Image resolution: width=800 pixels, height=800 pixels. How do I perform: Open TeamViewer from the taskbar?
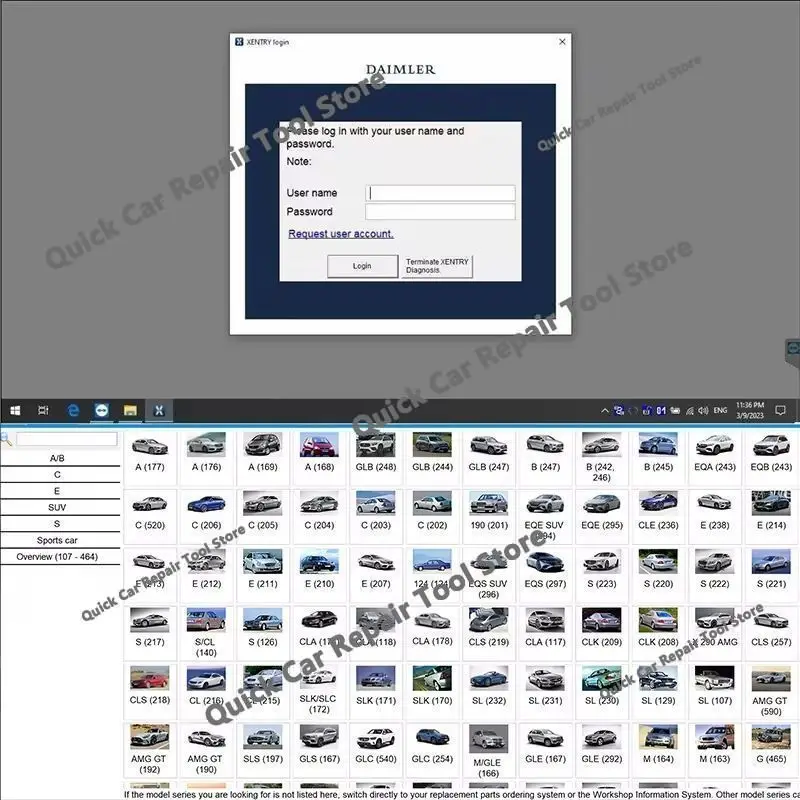[x=102, y=410]
